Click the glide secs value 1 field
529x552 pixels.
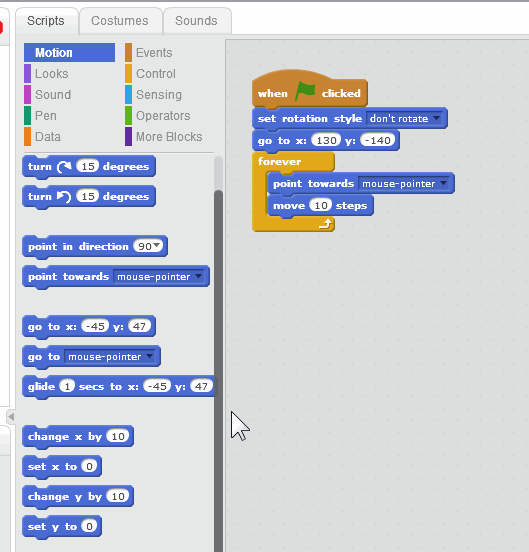pyautogui.click(x=67, y=386)
